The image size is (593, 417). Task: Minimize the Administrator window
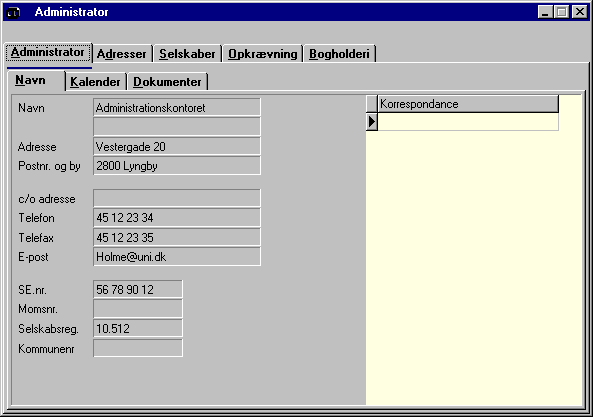[x=545, y=12]
